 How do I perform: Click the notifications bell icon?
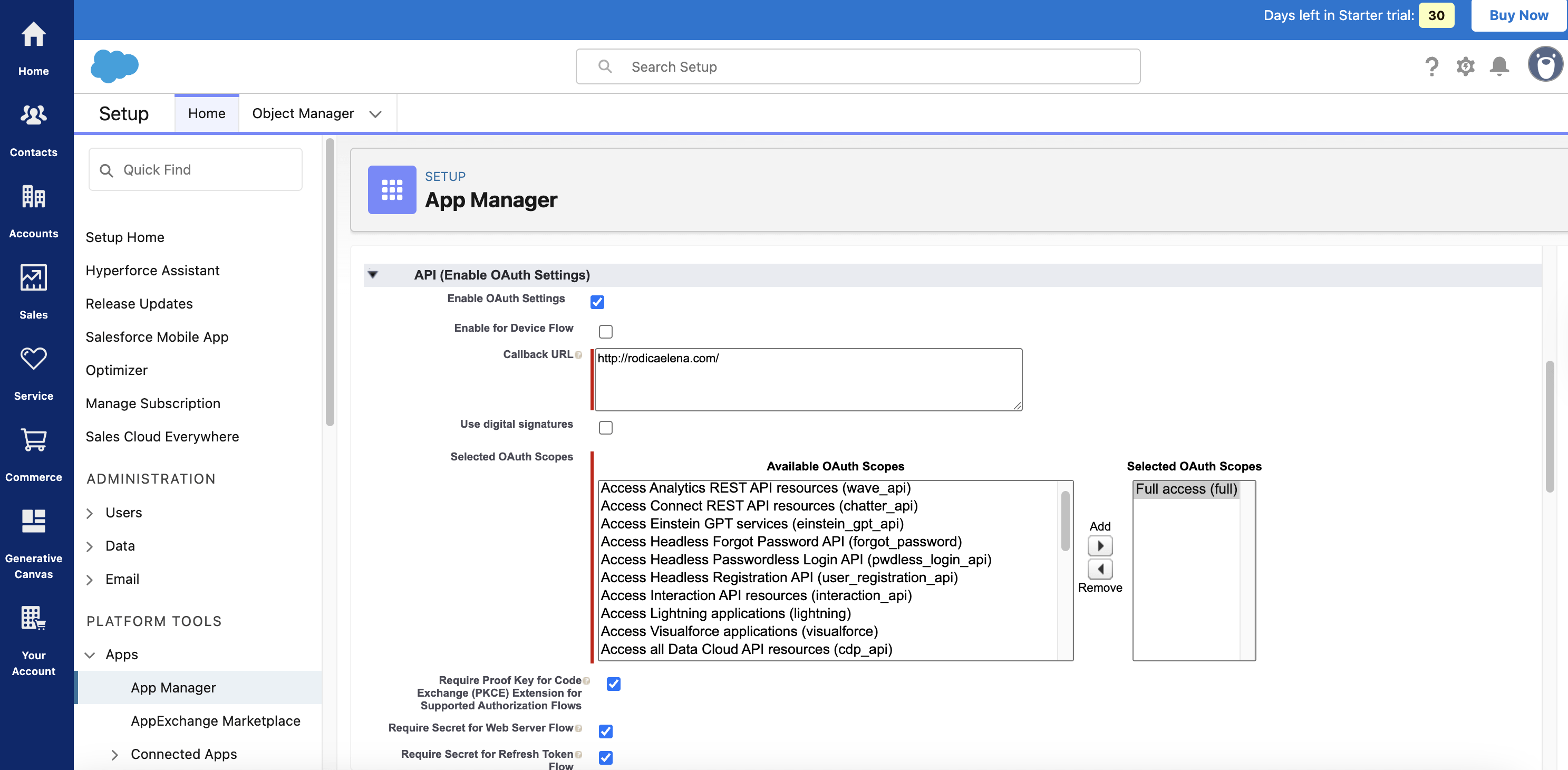click(1498, 66)
